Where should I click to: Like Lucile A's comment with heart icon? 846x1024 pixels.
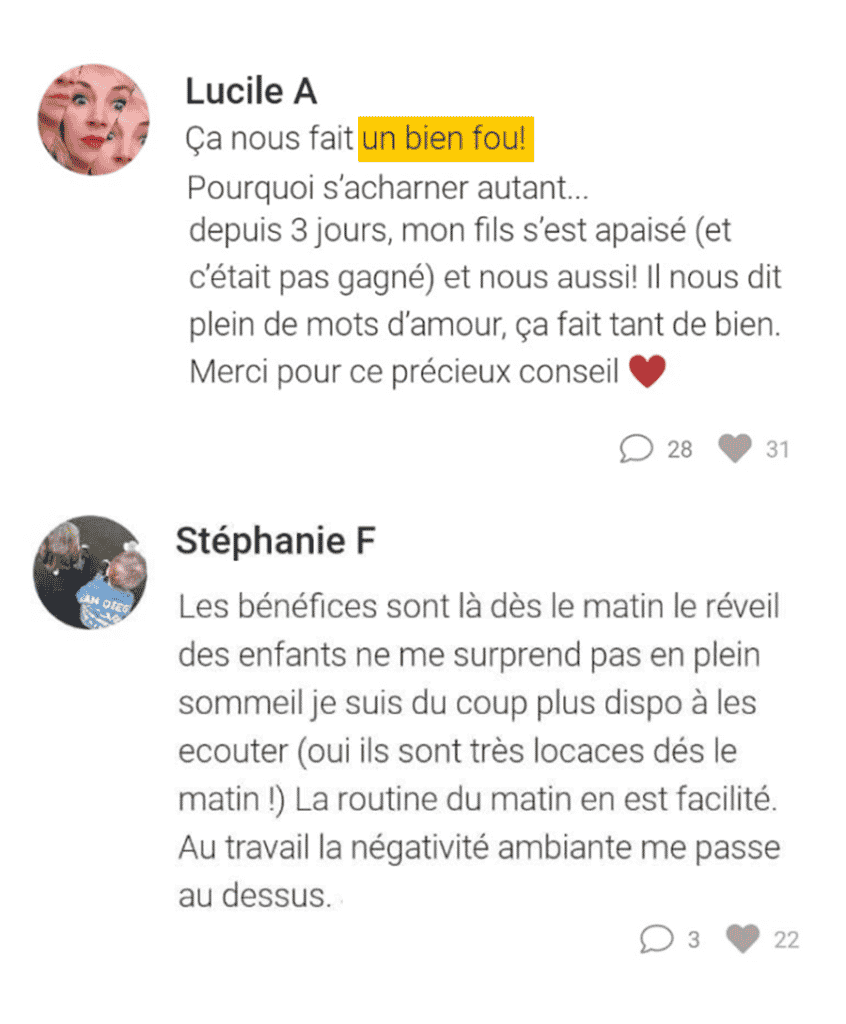click(734, 449)
